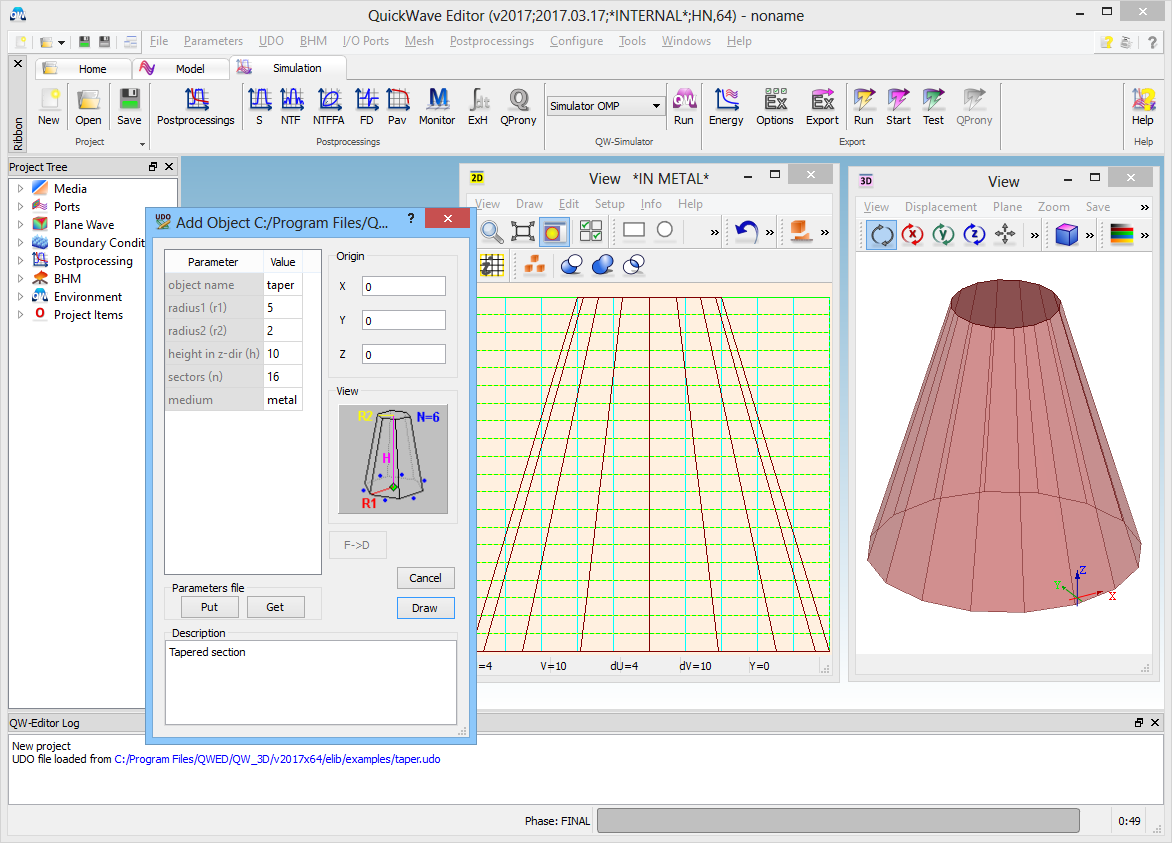
Task: Click the Draw button in Add Object dialog
Action: (425, 608)
